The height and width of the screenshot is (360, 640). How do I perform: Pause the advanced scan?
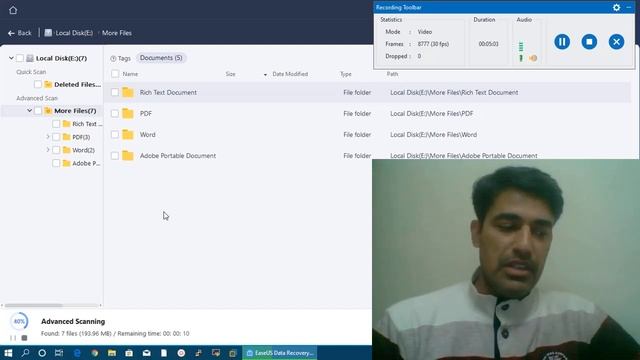click(x=13, y=338)
